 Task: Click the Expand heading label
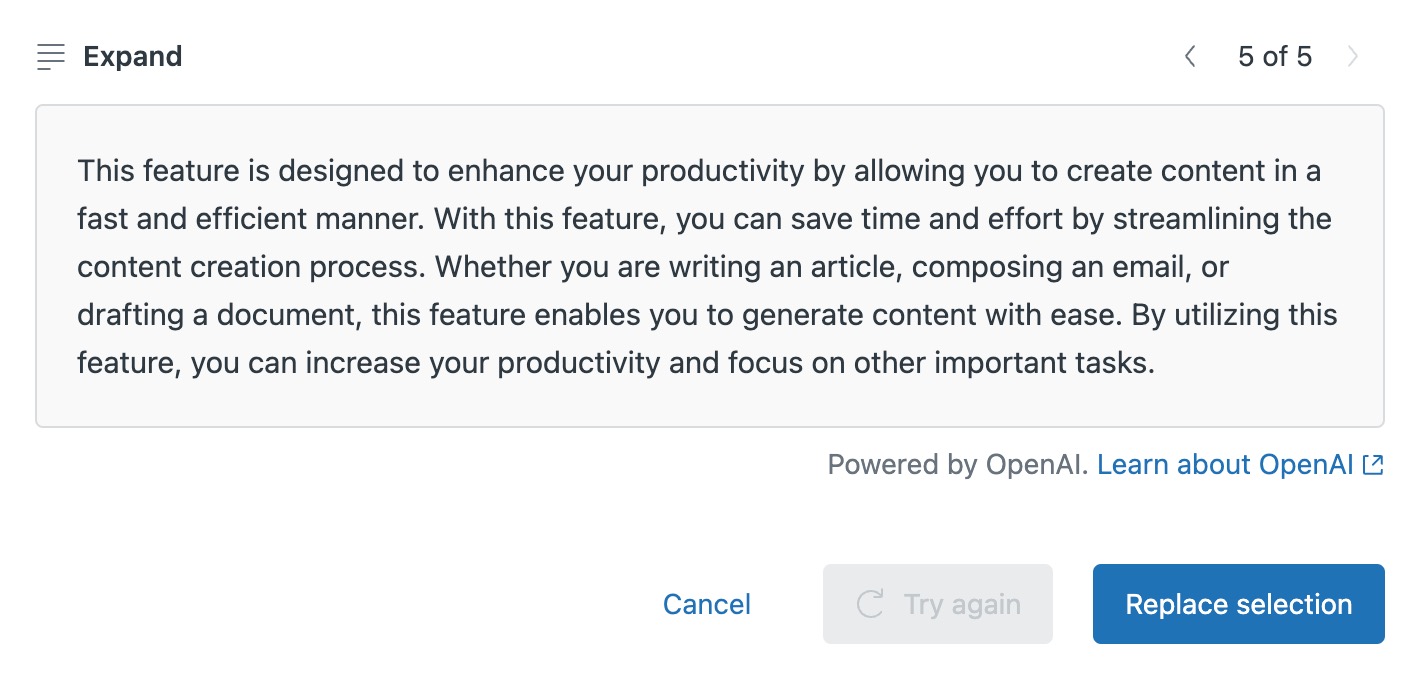click(x=133, y=57)
